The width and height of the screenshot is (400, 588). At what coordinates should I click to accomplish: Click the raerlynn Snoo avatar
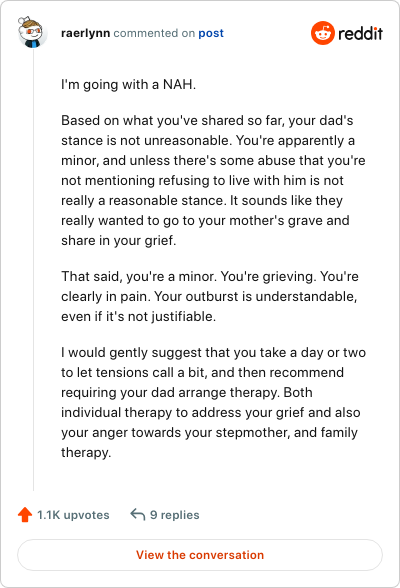[x=32, y=32]
